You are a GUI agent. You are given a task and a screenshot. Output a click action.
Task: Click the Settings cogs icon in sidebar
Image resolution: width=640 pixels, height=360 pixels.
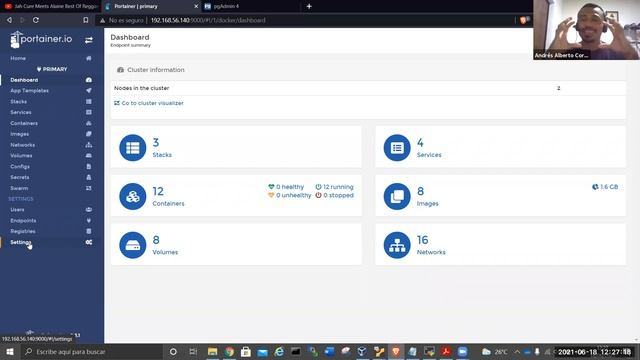(x=89, y=242)
